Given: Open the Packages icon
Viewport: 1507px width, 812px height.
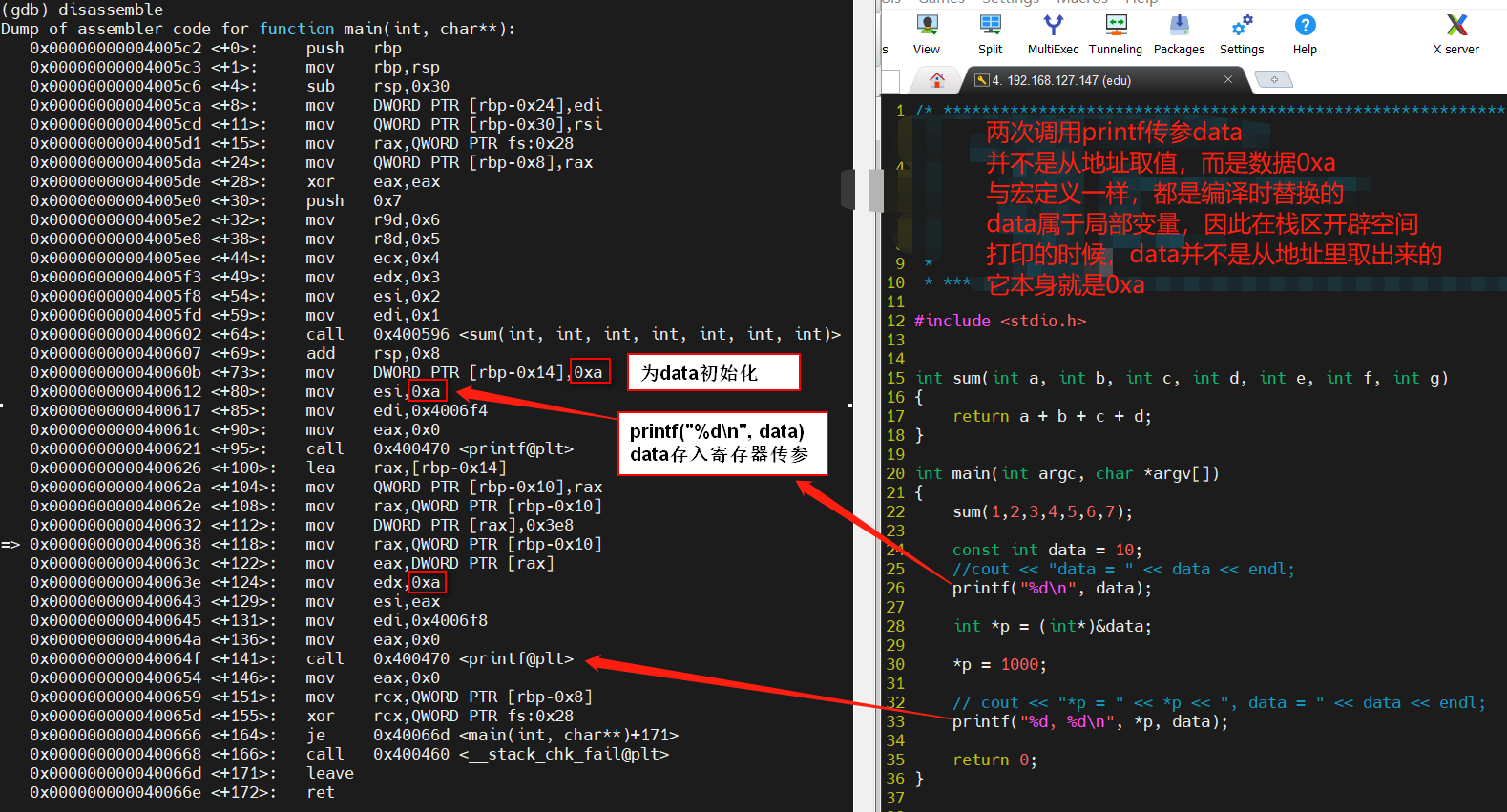Looking at the screenshot, I should tap(1179, 34).
